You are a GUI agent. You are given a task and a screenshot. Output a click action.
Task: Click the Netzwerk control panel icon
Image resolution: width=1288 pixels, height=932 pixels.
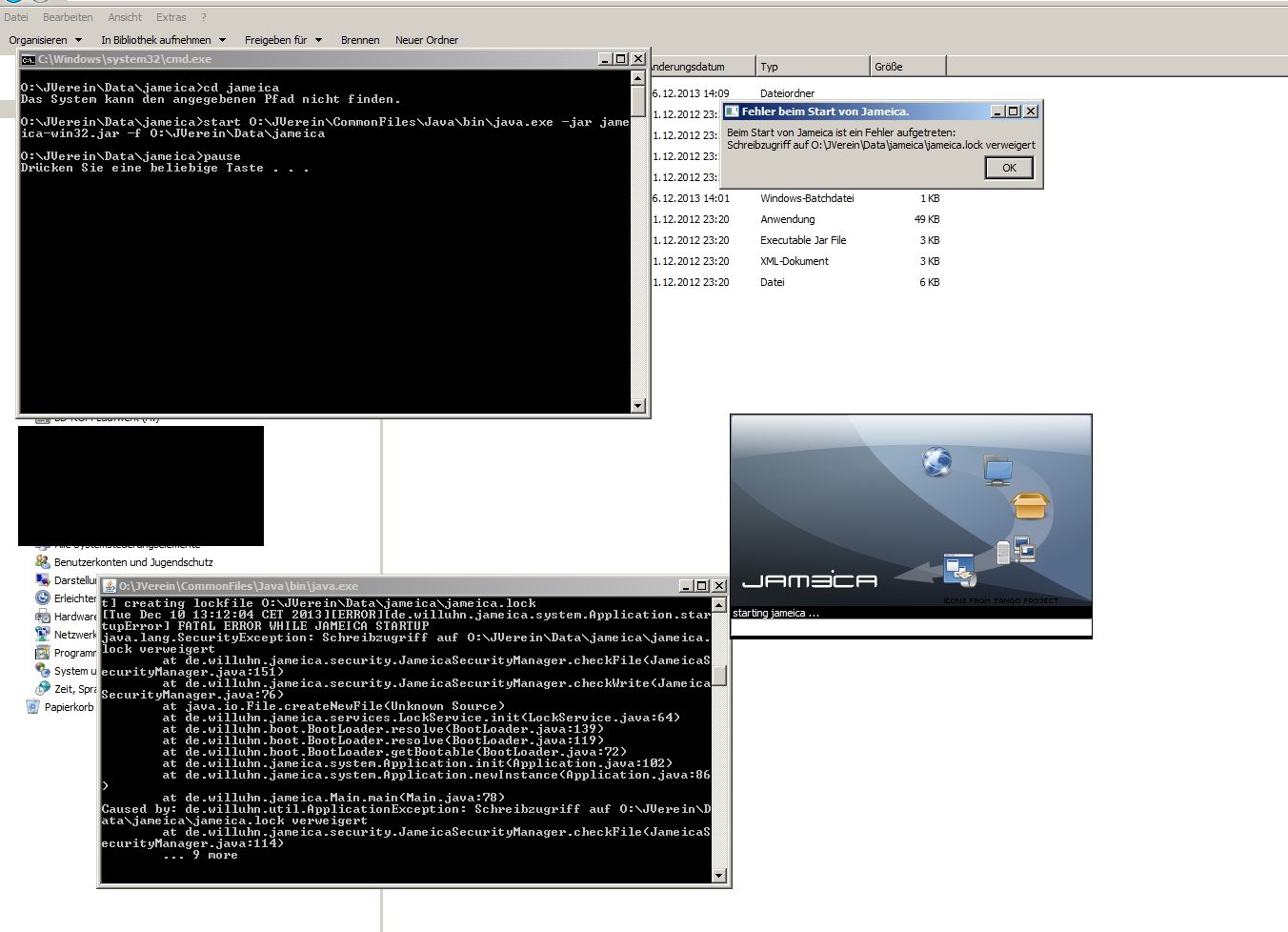(42, 635)
